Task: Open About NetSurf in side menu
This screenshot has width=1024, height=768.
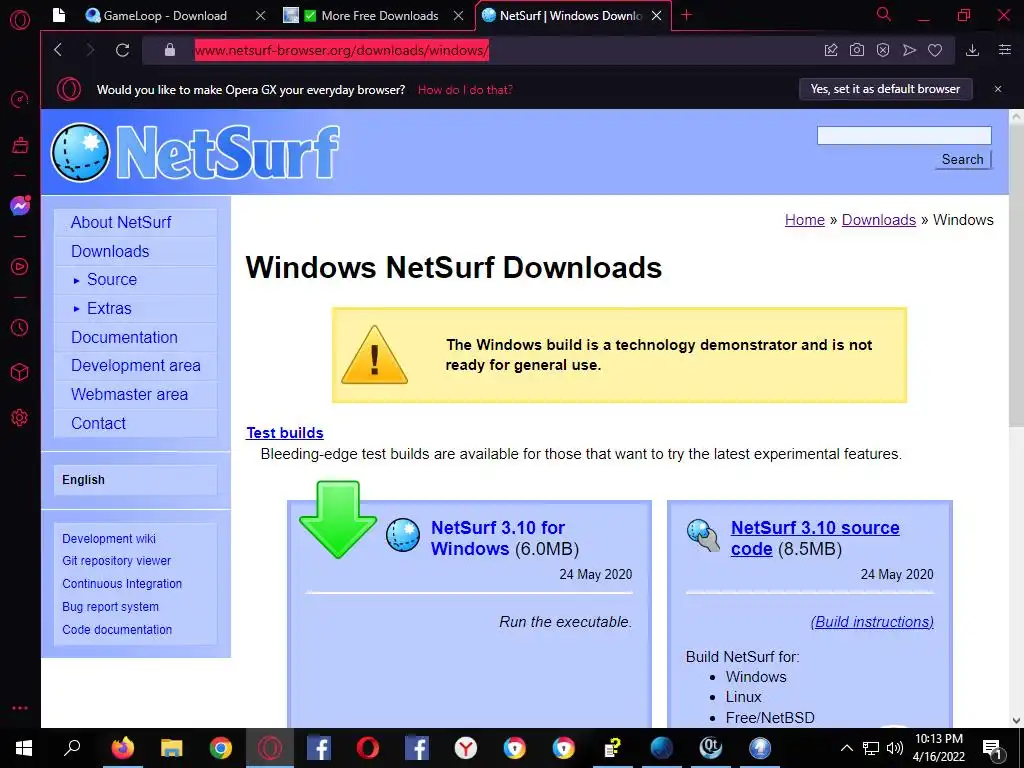Action: click(x=135, y=223)
